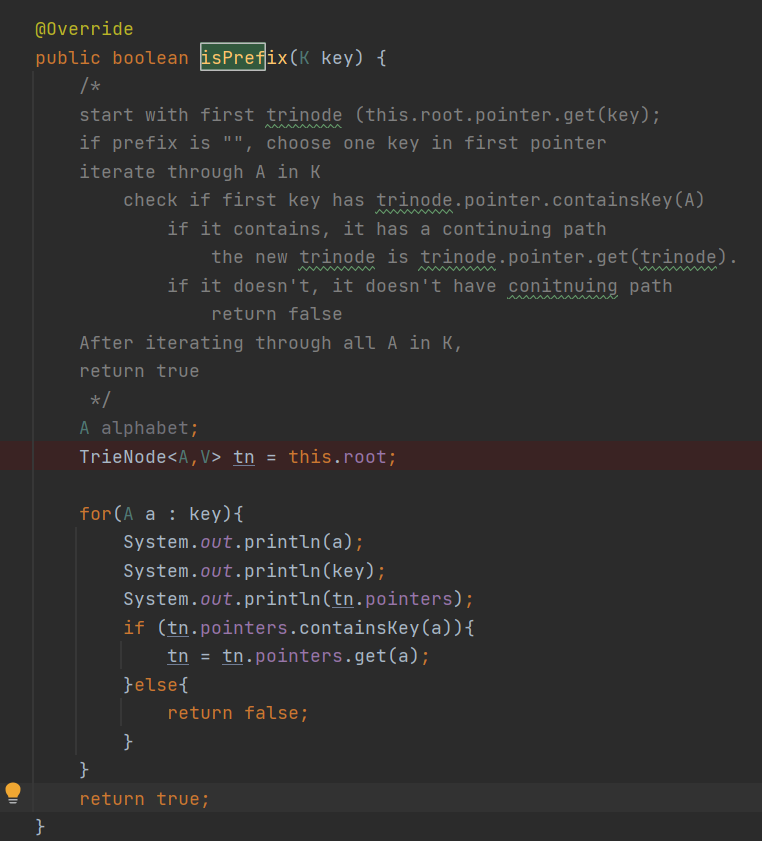Click 'After iterating through all A in K,' comment
The height and width of the screenshot is (841, 762).
coord(271,343)
